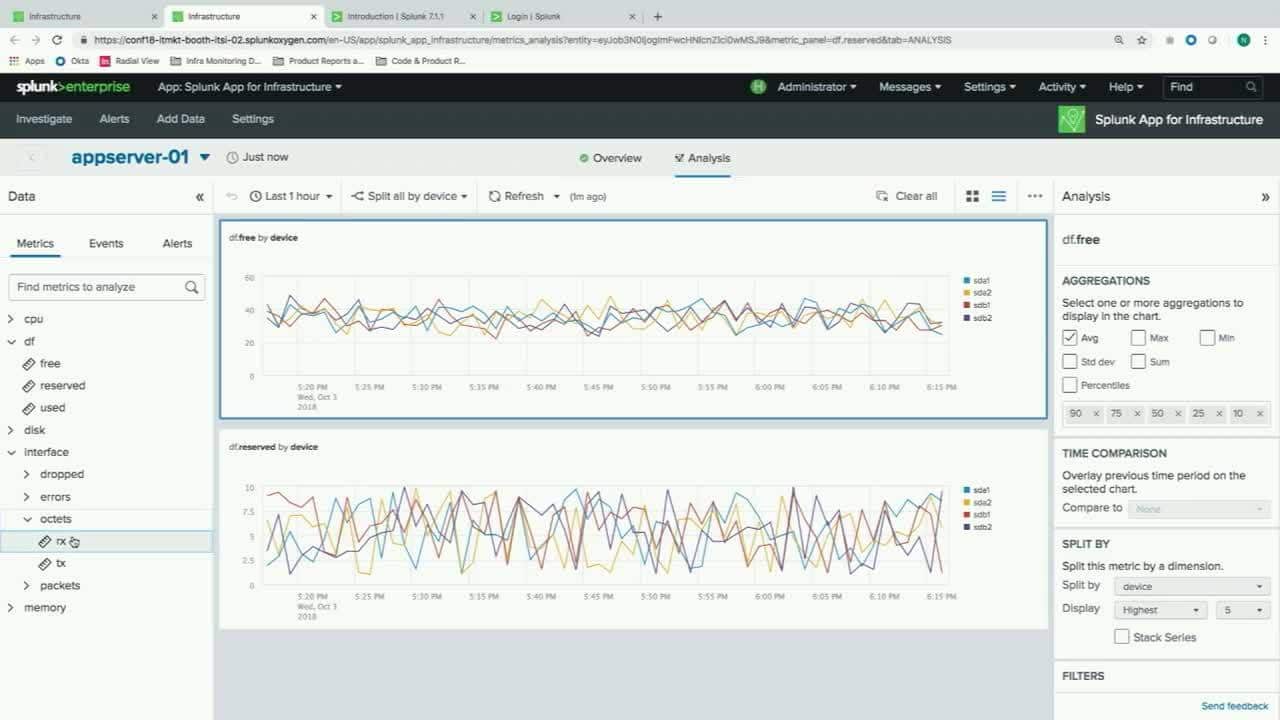Click the Splunk App for Infrastructure logo
The image size is (1280, 720).
[1071, 120]
